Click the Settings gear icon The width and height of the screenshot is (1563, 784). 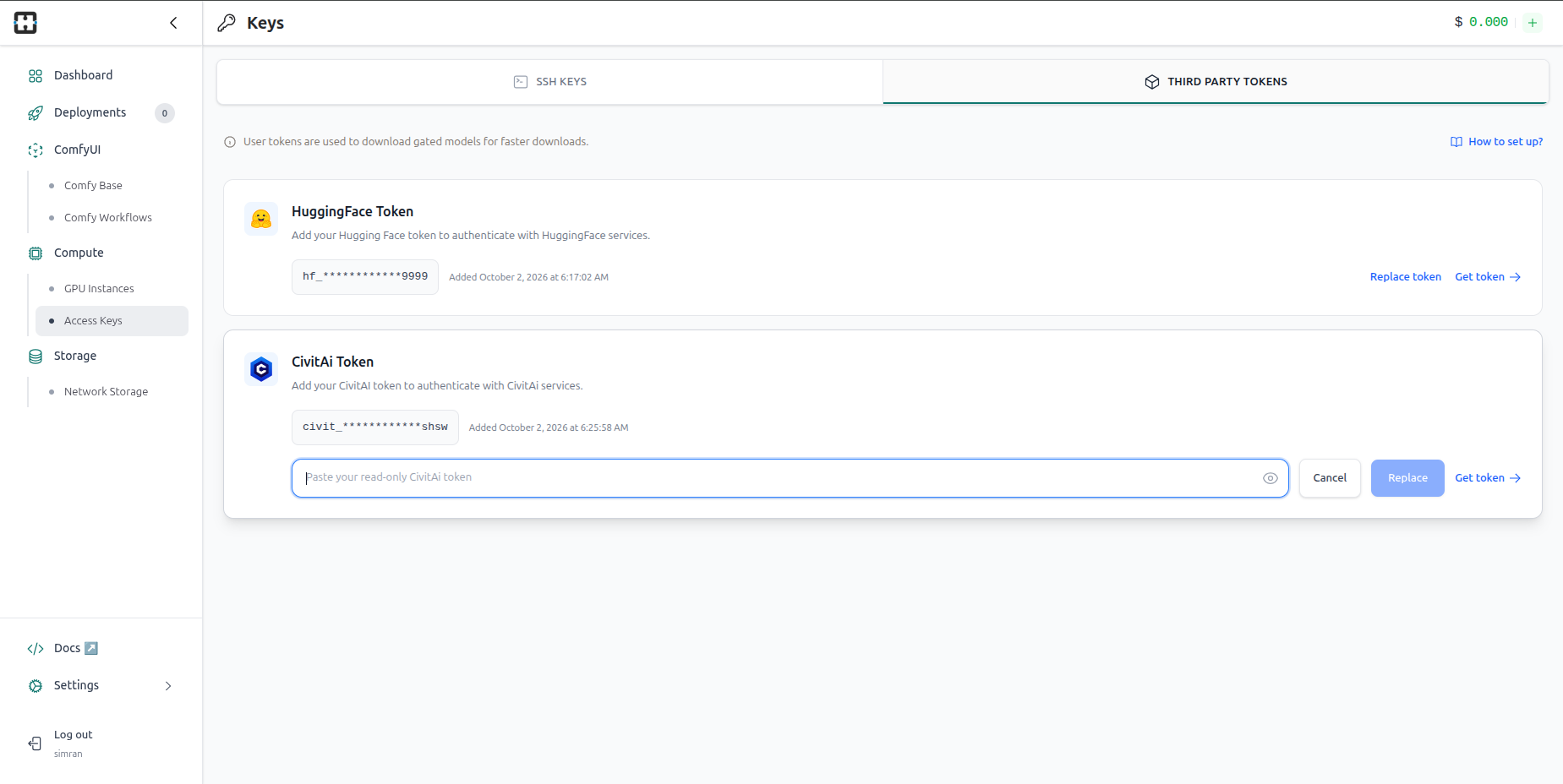tap(36, 686)
